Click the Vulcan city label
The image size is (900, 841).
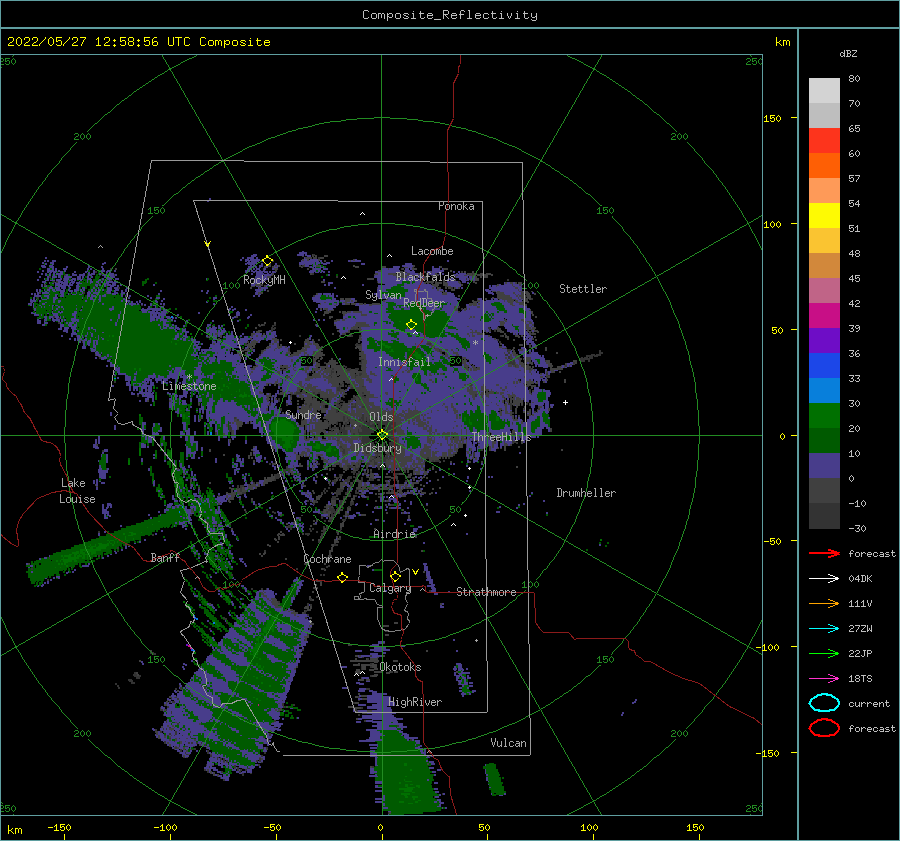(508, 743)
